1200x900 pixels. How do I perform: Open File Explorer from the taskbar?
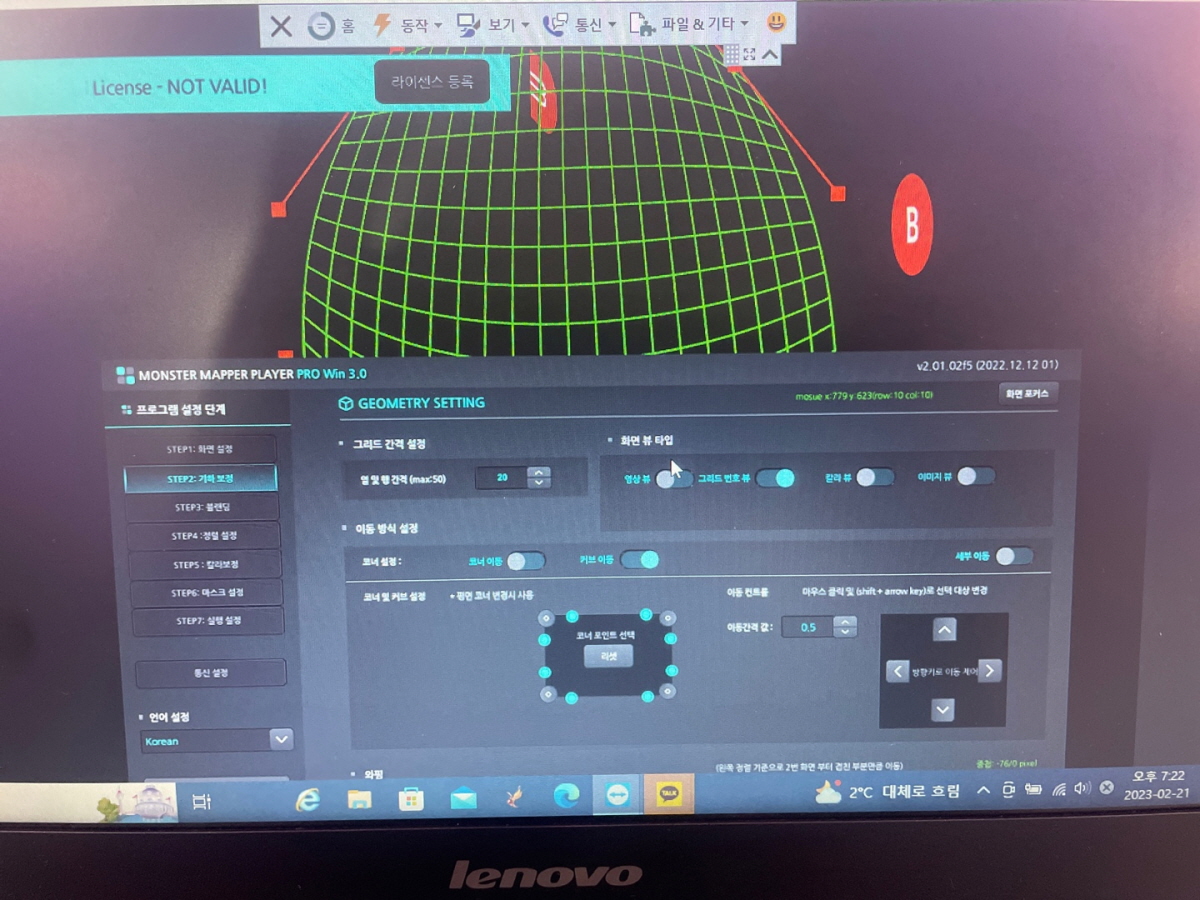tap(359, 799)
